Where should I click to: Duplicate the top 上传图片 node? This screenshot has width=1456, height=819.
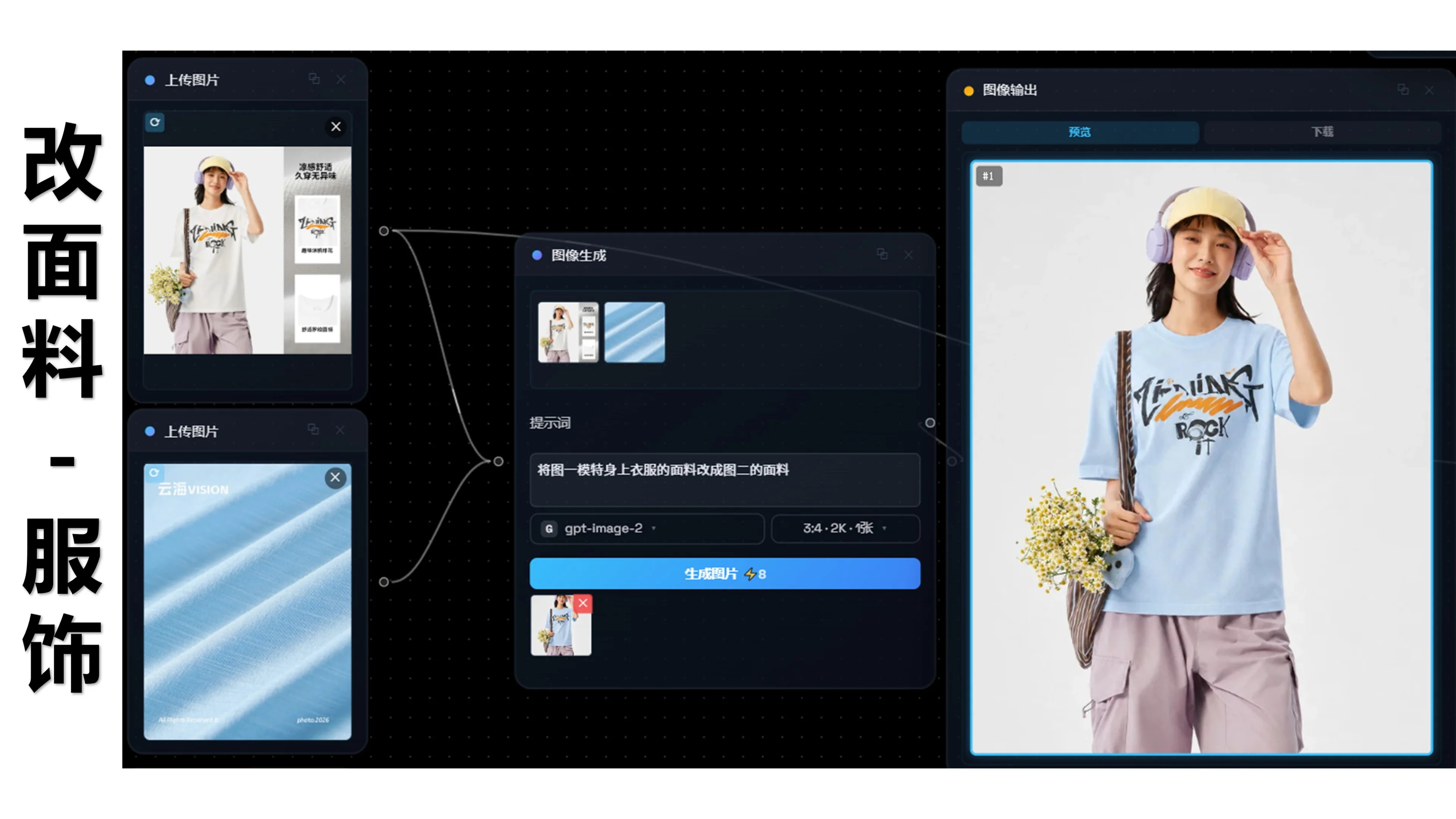tap(314, 79)
